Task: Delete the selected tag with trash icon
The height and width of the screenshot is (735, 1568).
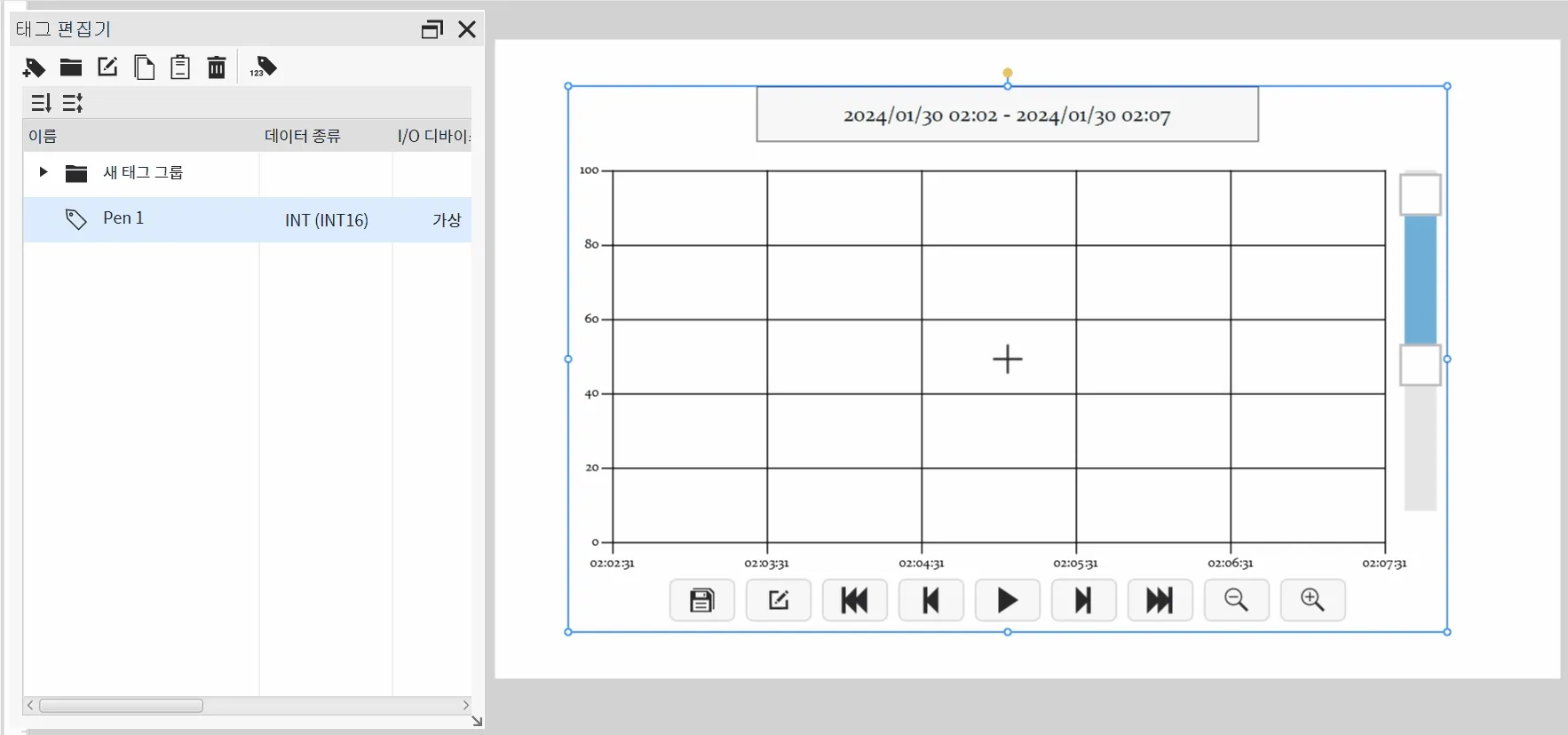Action: [x=217, y=67]
